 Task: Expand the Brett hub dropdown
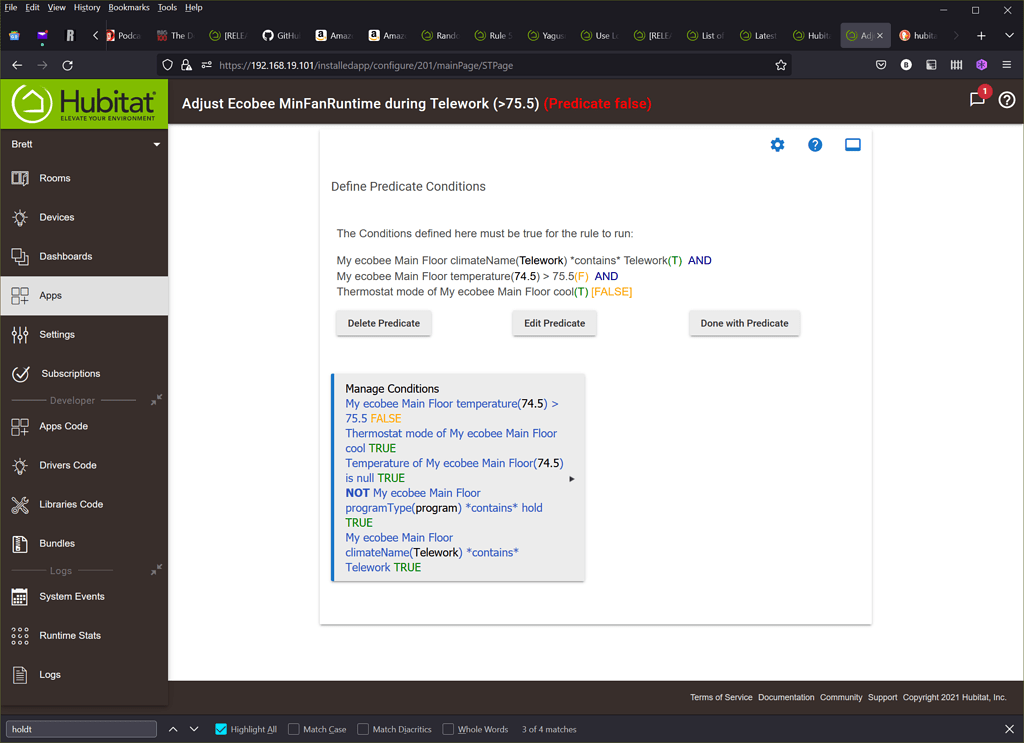(156, 145)
